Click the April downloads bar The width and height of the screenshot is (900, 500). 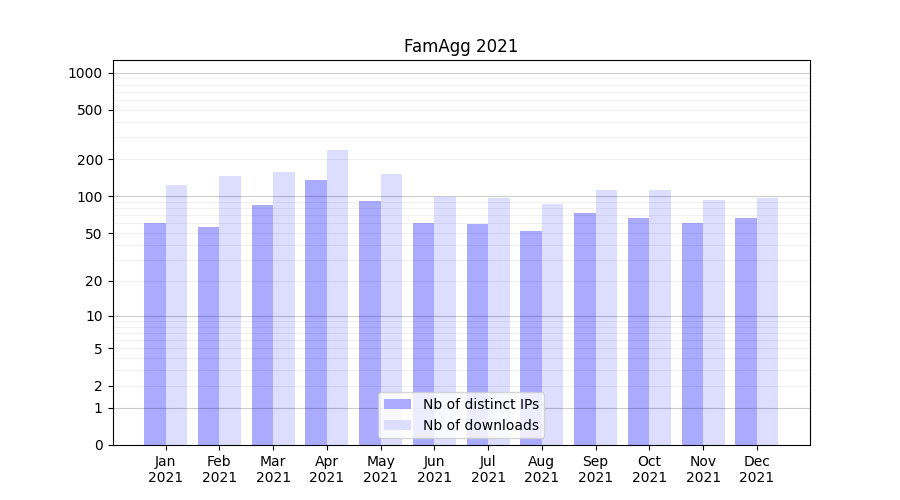click(337, 300)
